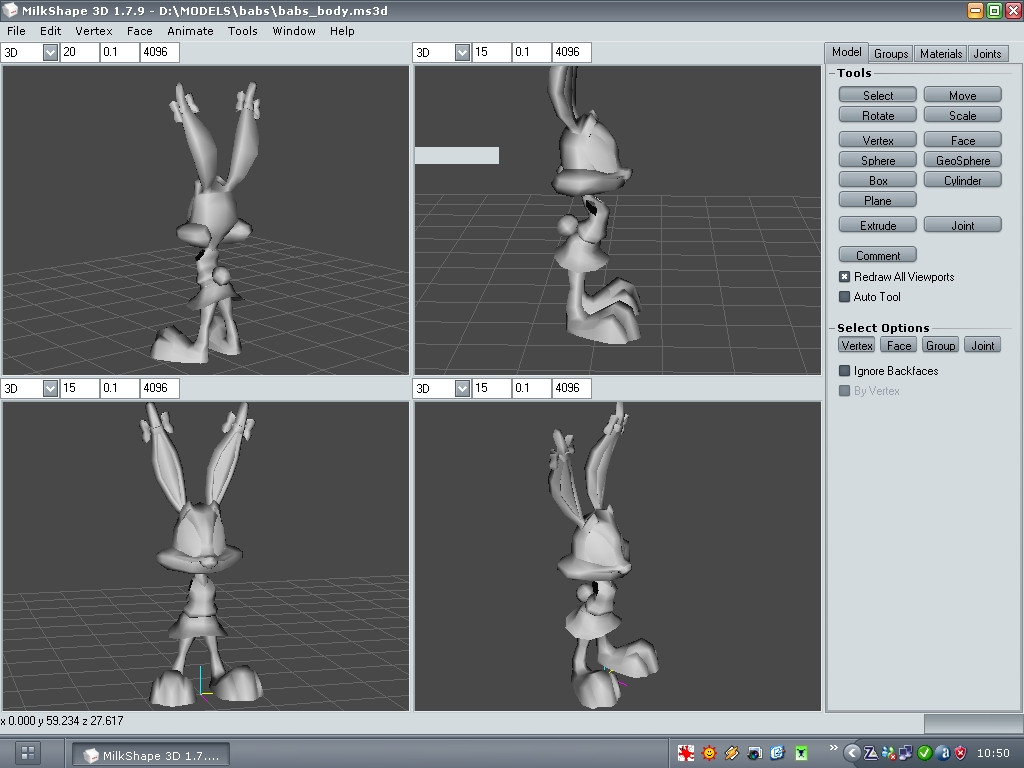
Task: Click the MilkShape 3D taskbar button
Action: click(151, 756)
